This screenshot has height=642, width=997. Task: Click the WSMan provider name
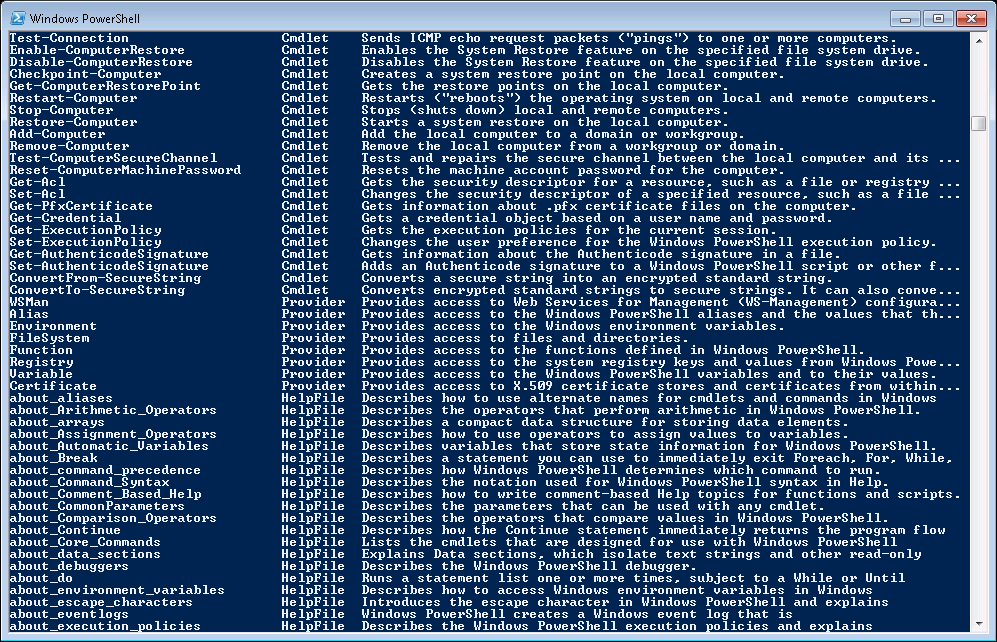click(29, 303)
